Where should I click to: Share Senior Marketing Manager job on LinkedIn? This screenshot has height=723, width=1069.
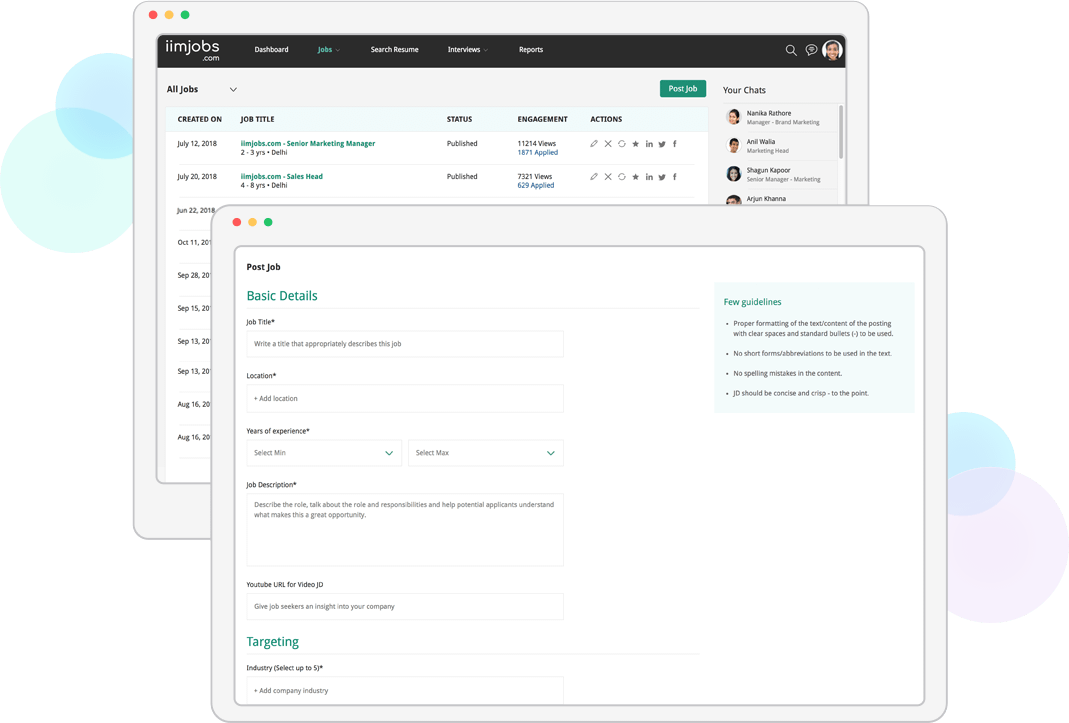[649, 144]
